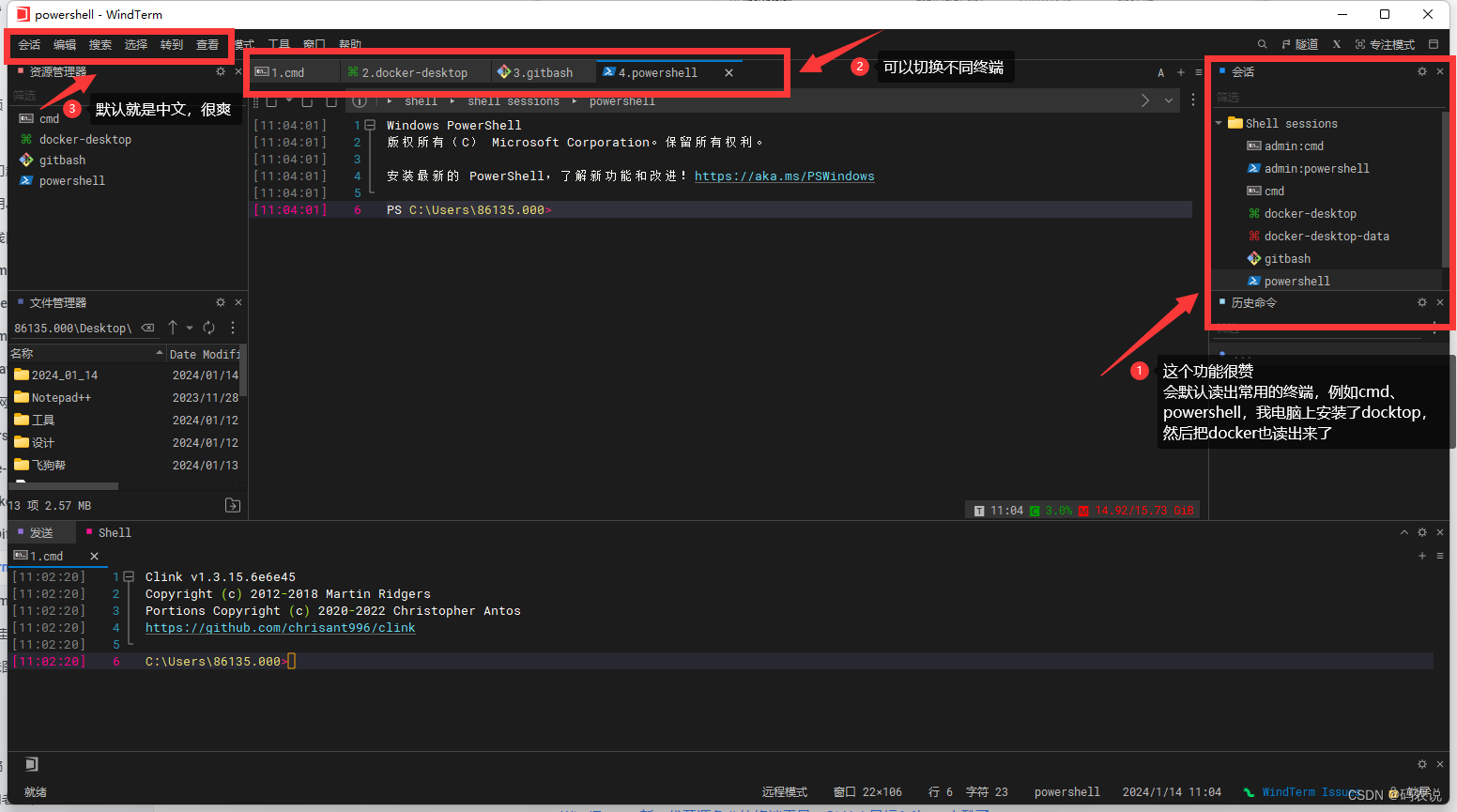Open the 编辑 menu
The height and width of the screenshot is (812, 1457).
(65, 45)
